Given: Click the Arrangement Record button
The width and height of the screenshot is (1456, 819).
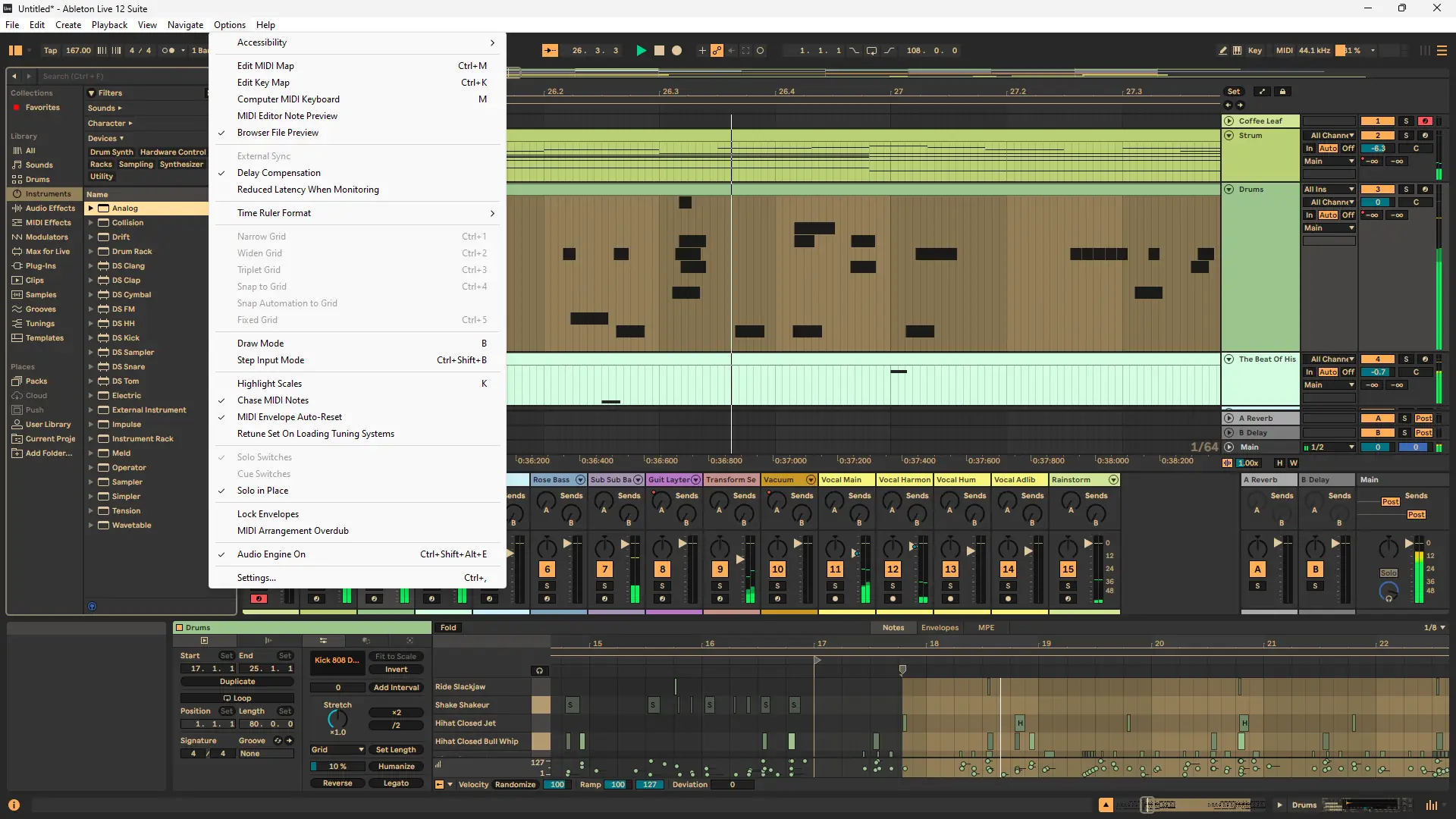Looking at the screenshot, I should click(677, 51).
